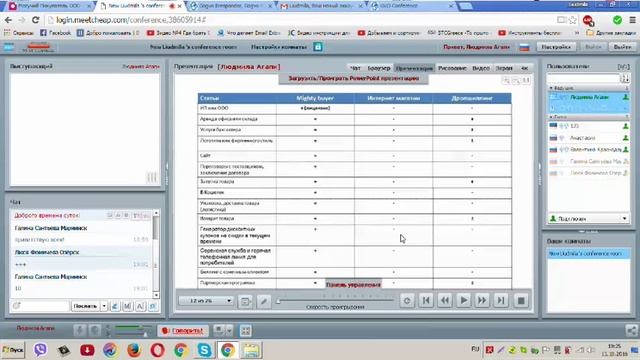The height and width of the screenshot is (360, 640).
Task: Open Настройки button in the header
Action: 556,47
